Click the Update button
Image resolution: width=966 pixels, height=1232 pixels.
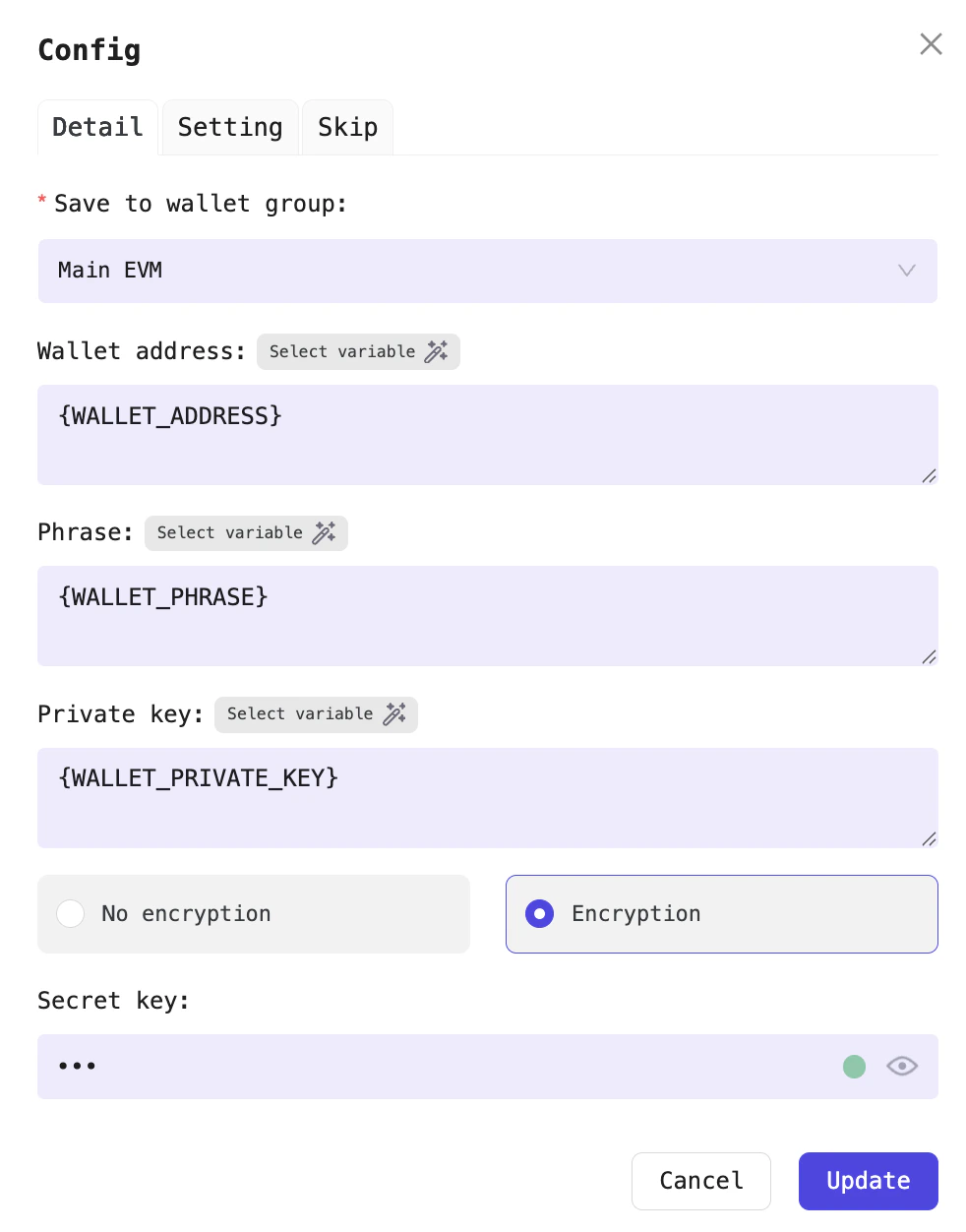868,1181
